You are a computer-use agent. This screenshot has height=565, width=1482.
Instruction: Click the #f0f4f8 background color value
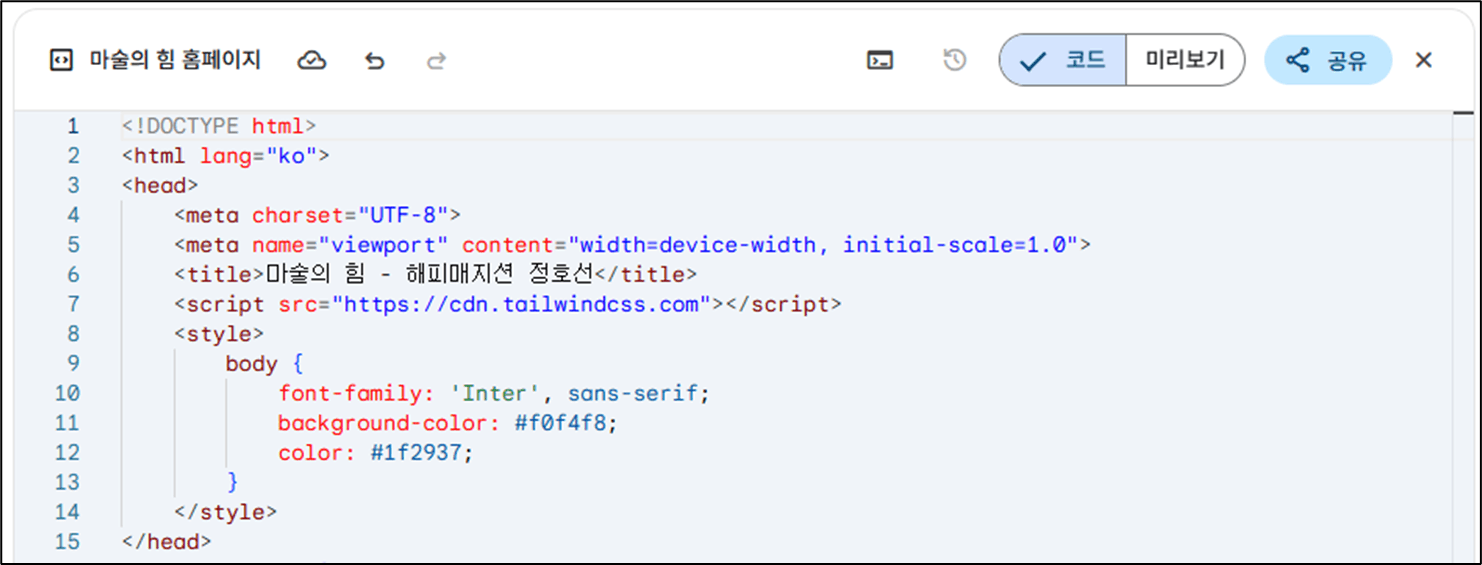pos(561,423)
